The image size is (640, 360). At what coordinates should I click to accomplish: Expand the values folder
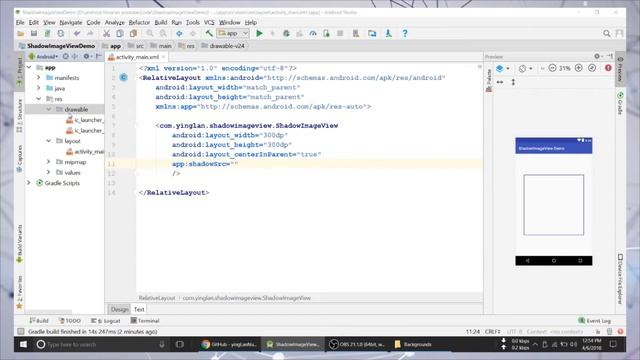coord(49,172)
